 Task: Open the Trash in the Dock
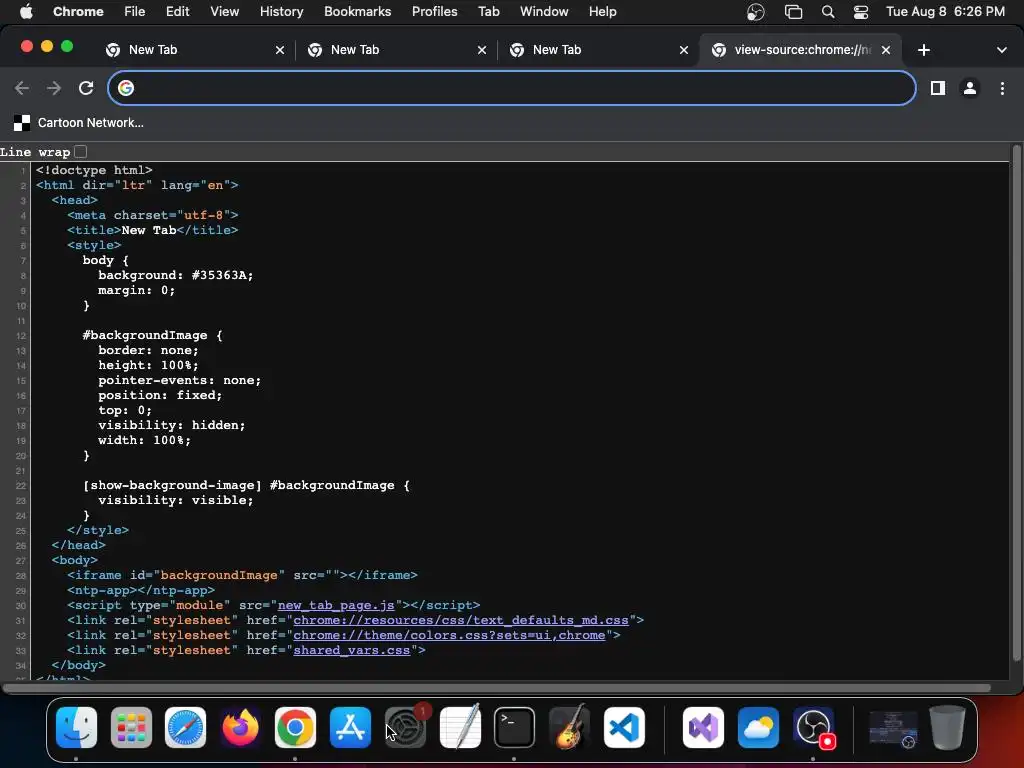tap(947, 728)
